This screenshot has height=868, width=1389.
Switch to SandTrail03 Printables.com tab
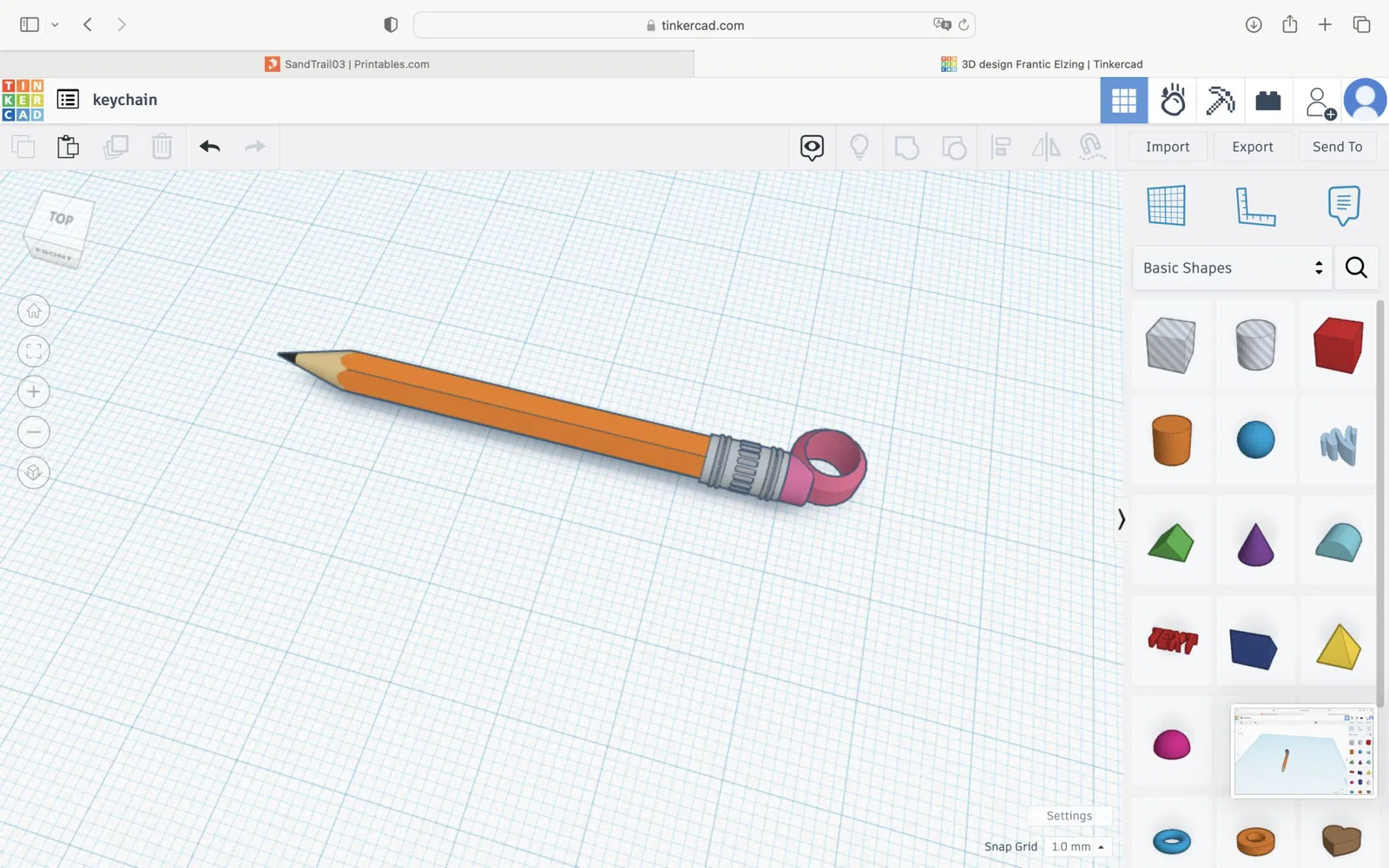pyautogui.click(x=347, y=64)
